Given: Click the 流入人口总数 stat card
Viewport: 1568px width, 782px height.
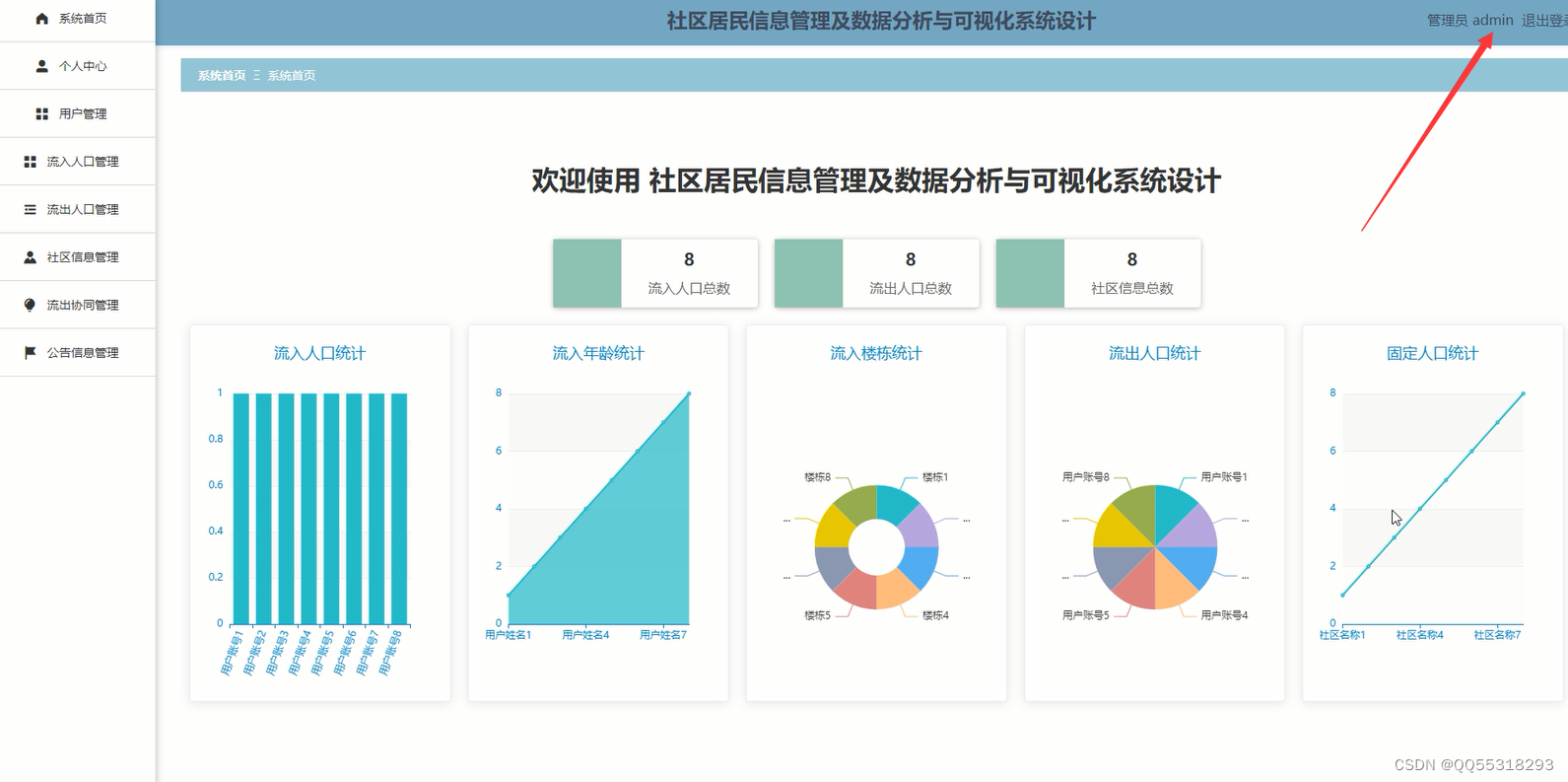Looking at the screenshot, I should click(655, 273).
